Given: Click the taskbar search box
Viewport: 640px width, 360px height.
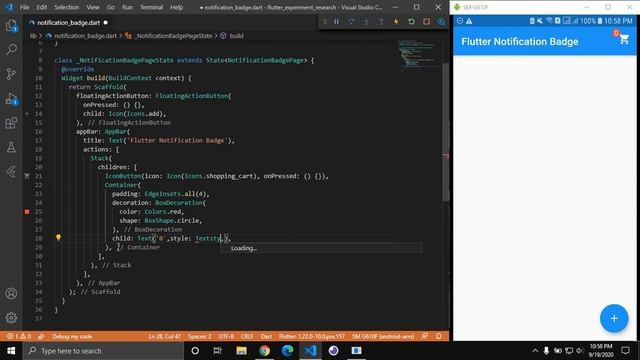Looking at the screenshot, I should 103,351.
